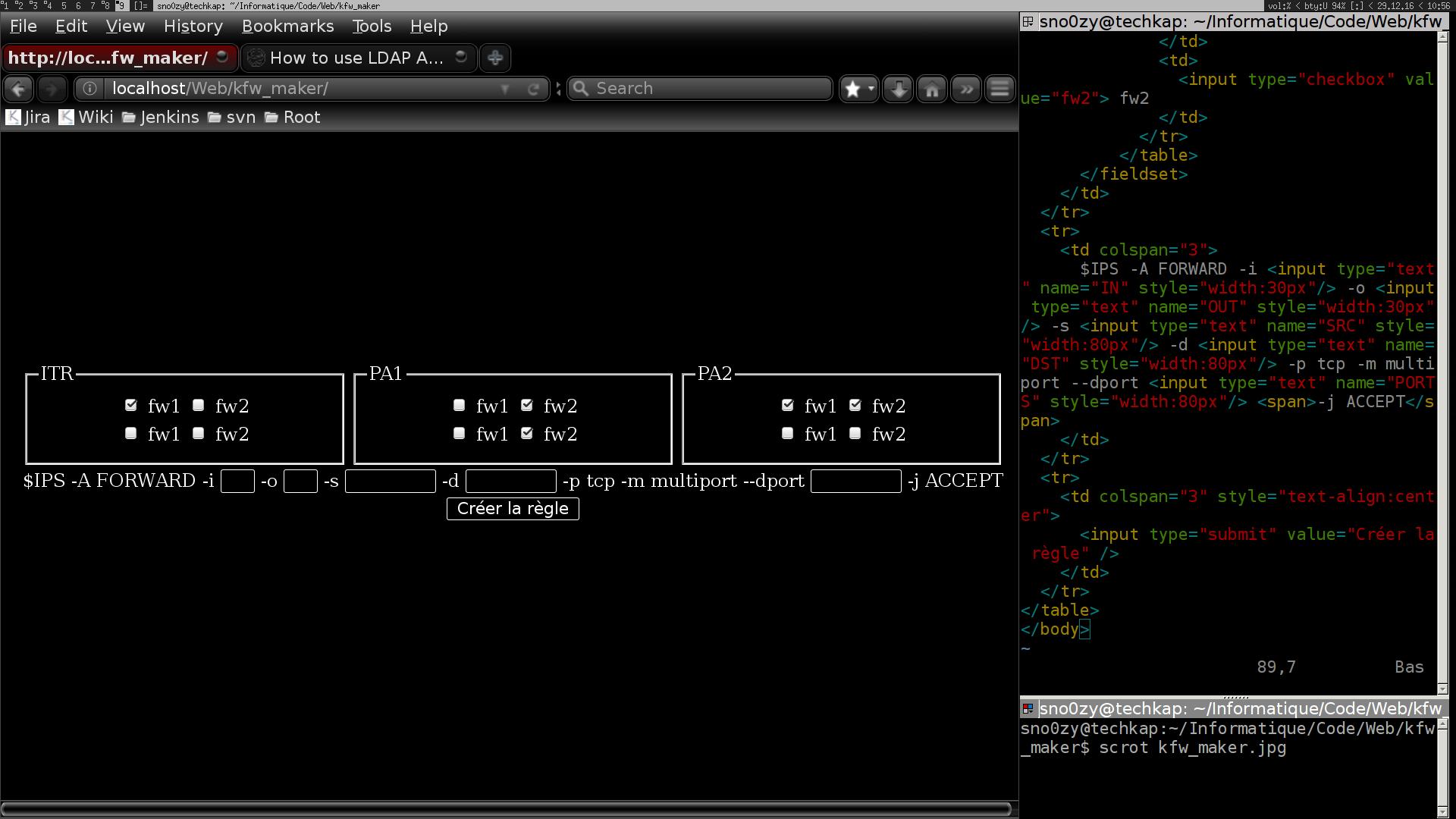This screenshot has width=1456, height=819.
Task: Open the site information icon in the address bar
Action: (x=89, y=89)
